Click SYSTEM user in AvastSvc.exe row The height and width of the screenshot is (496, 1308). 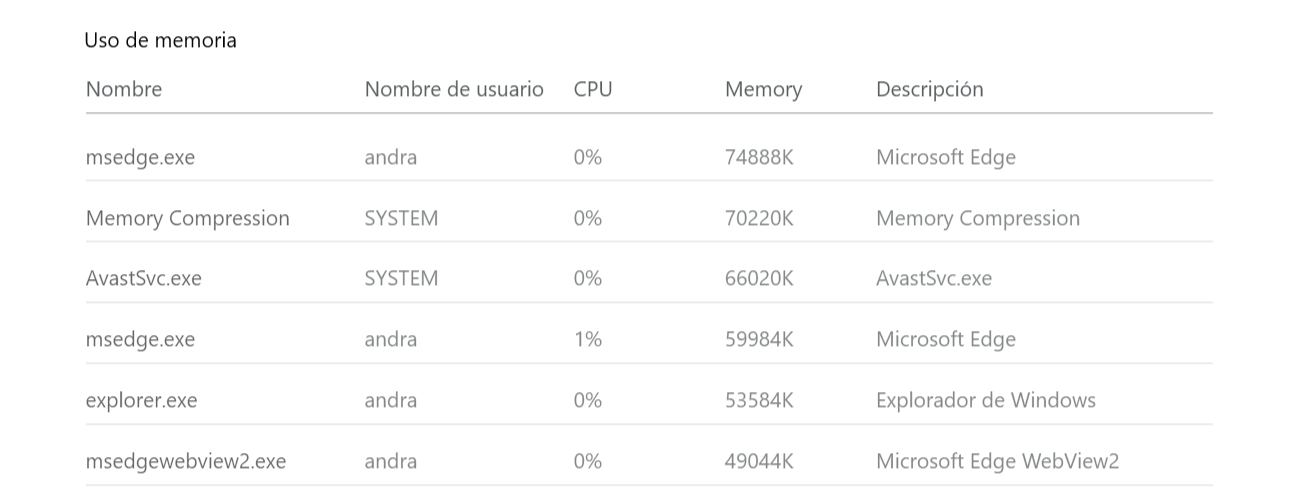point(402,278)
